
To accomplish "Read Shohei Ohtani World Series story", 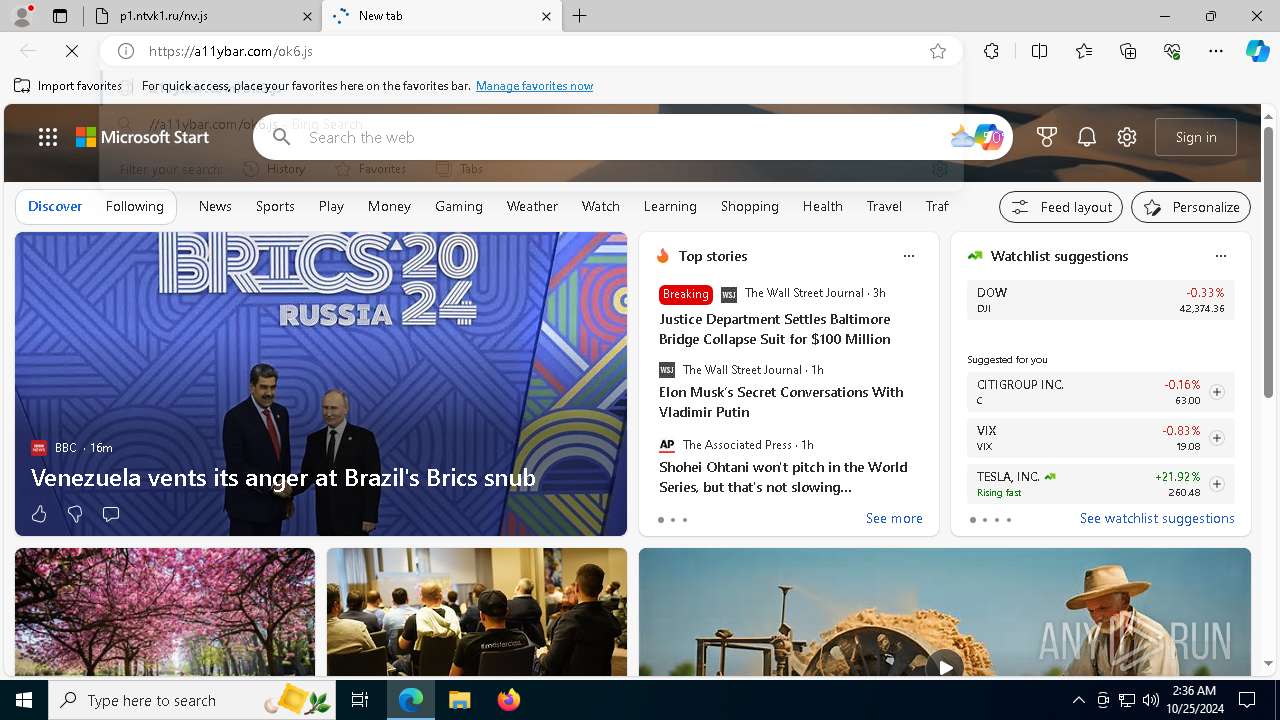I will [783, 477].
